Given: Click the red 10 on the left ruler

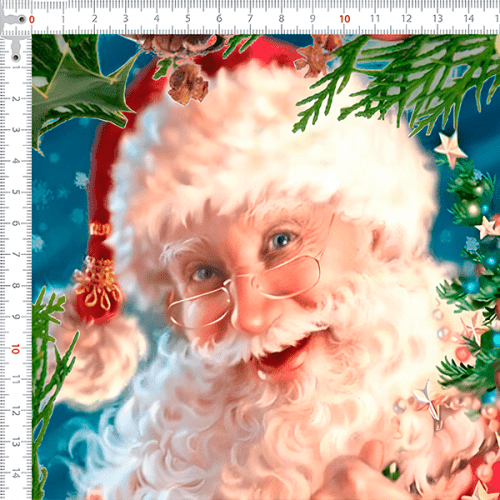Looking at the screenshot, I should coord(15,349).
